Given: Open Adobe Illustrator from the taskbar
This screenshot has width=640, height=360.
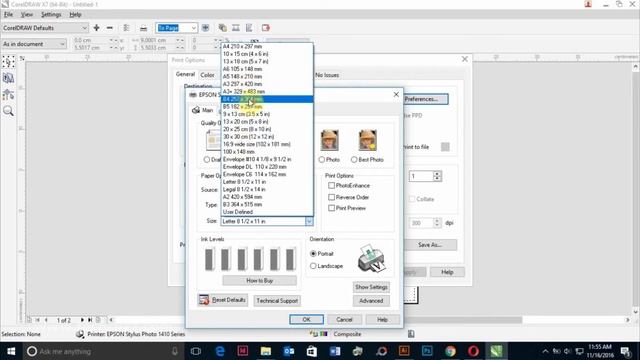Looking at the screenshot, I should coord(404,351).
